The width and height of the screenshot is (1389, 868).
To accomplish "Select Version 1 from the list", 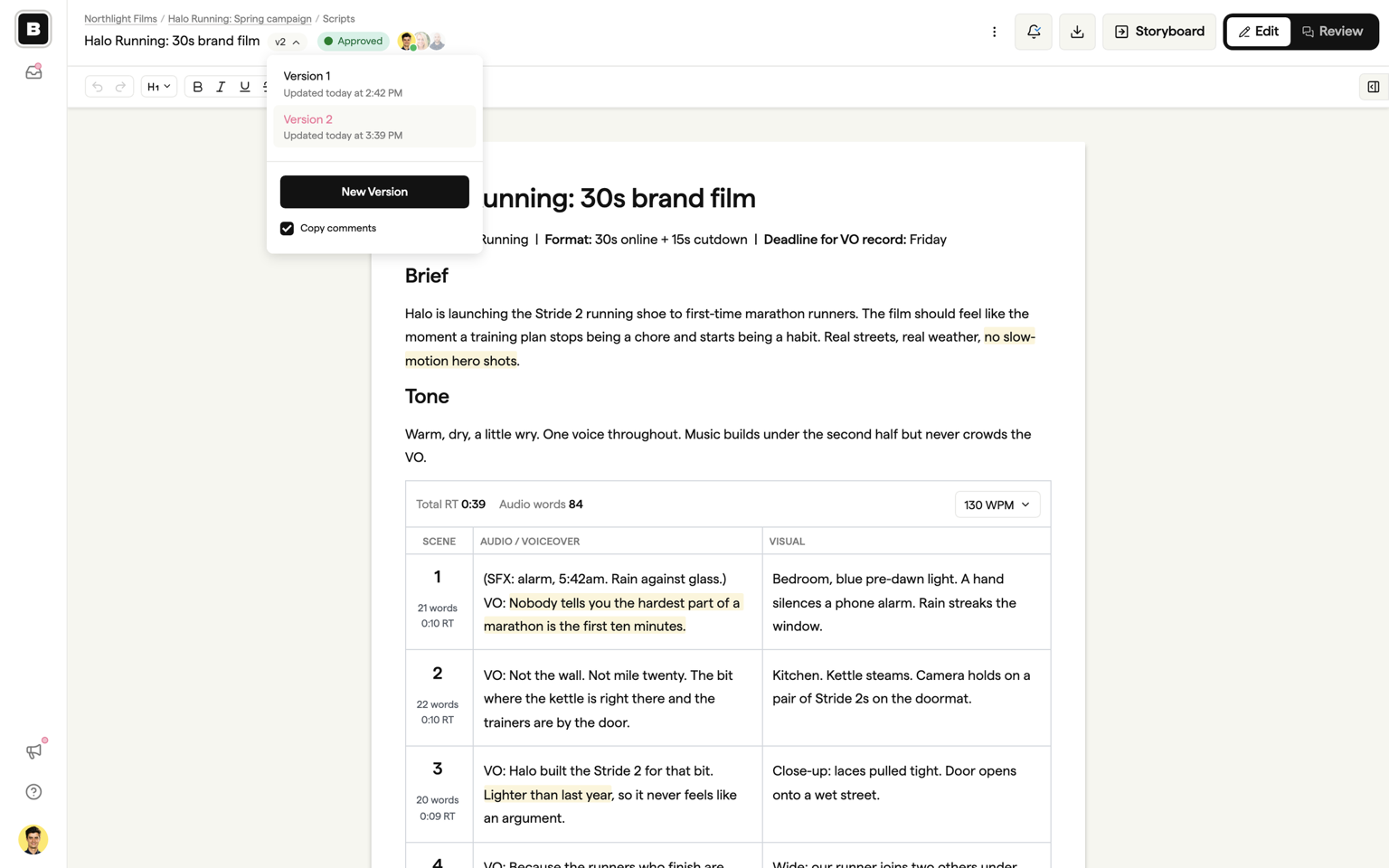I will pos(374,84).
